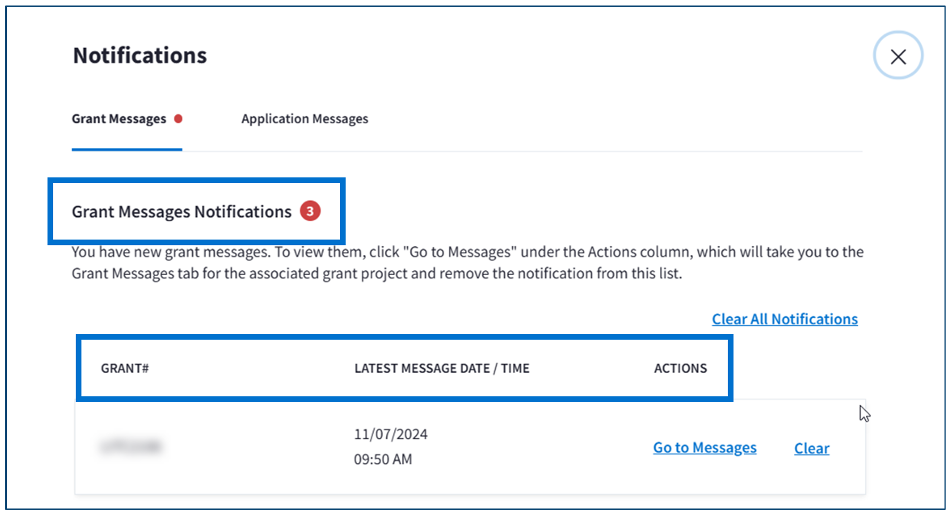
Task: Click the Grant Messages Notifications heading
Action: click(181, 212)
